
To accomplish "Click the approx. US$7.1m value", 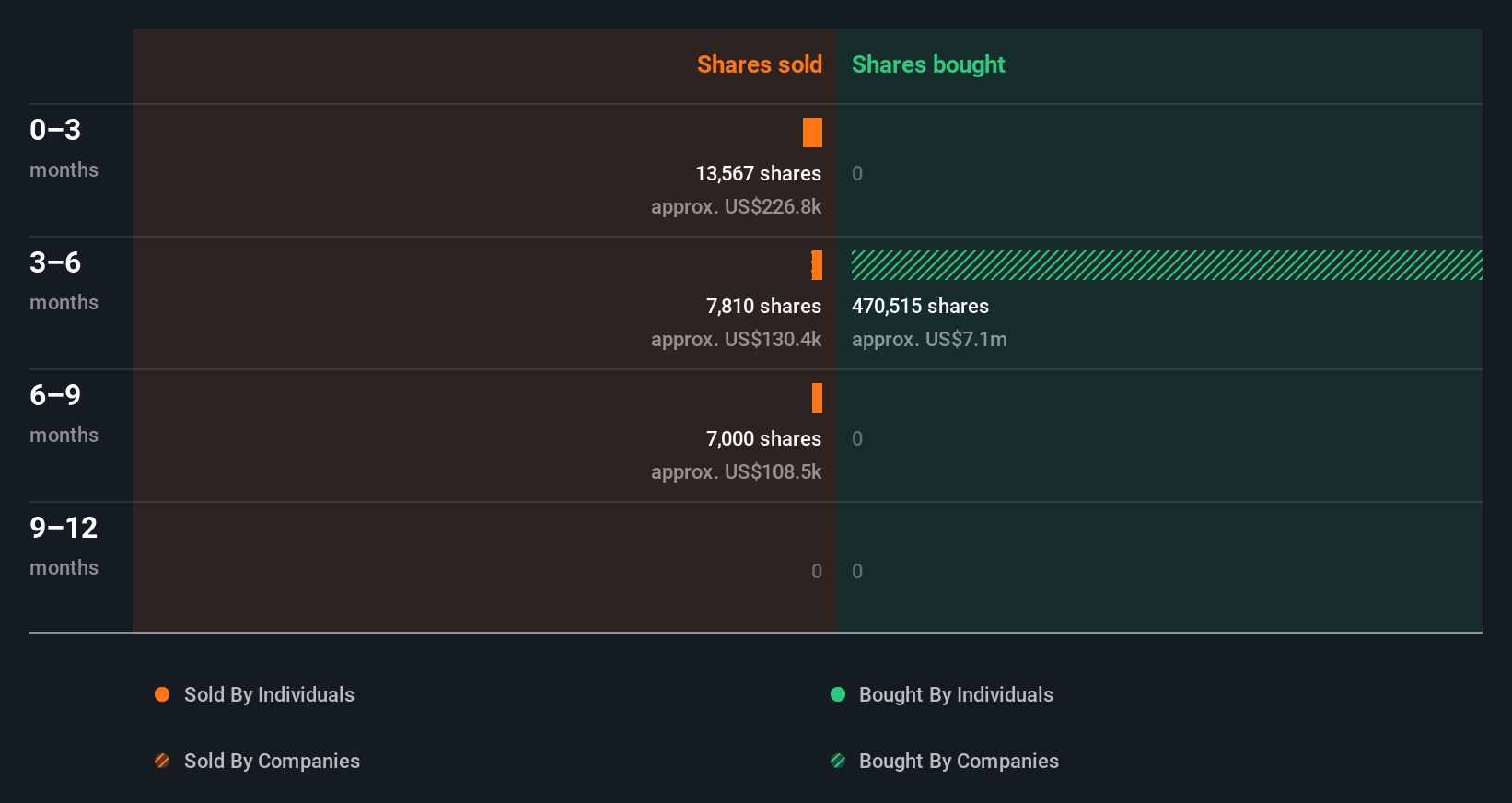I will [929, 339].
